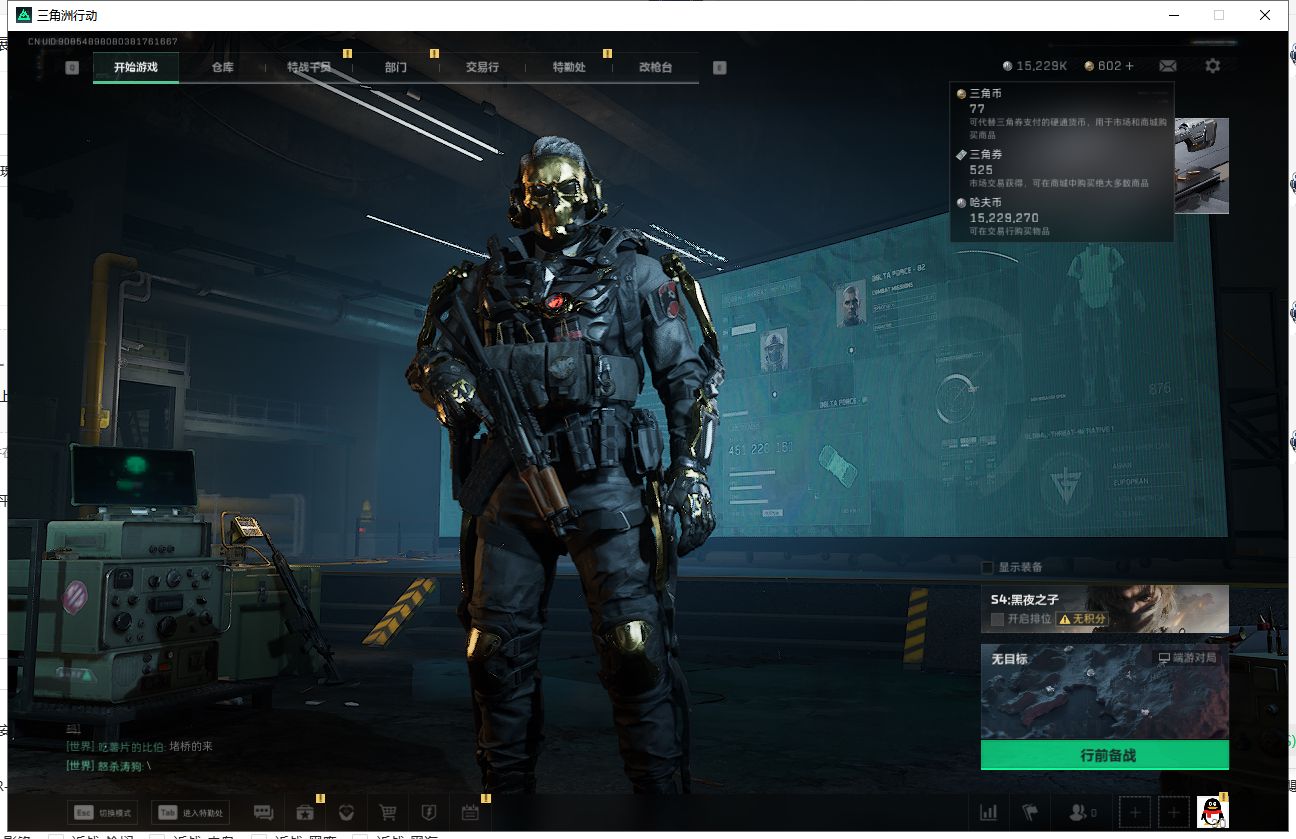Open the 部门 tab
1296x839 pixels.
point(396,67)
